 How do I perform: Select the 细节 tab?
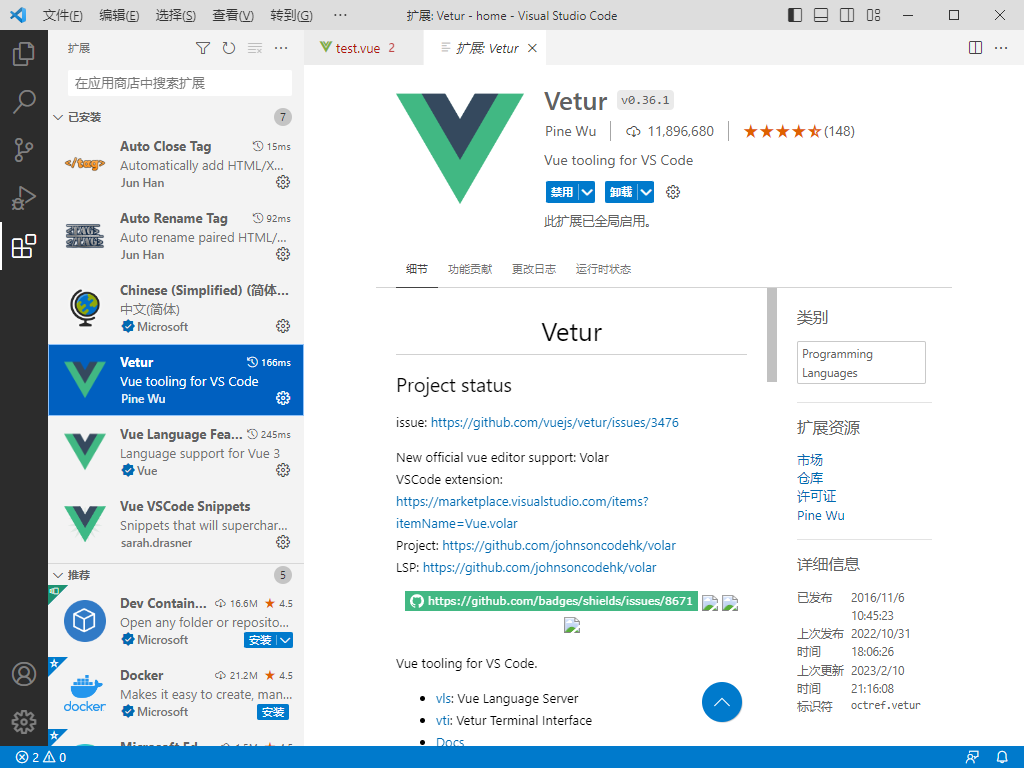tap(417, 269)
